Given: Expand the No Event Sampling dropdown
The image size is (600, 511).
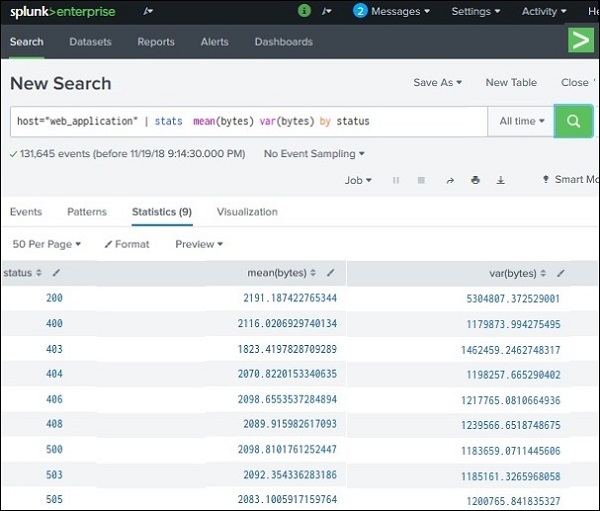Looking at the screenshot, I should tap(314, 154).
